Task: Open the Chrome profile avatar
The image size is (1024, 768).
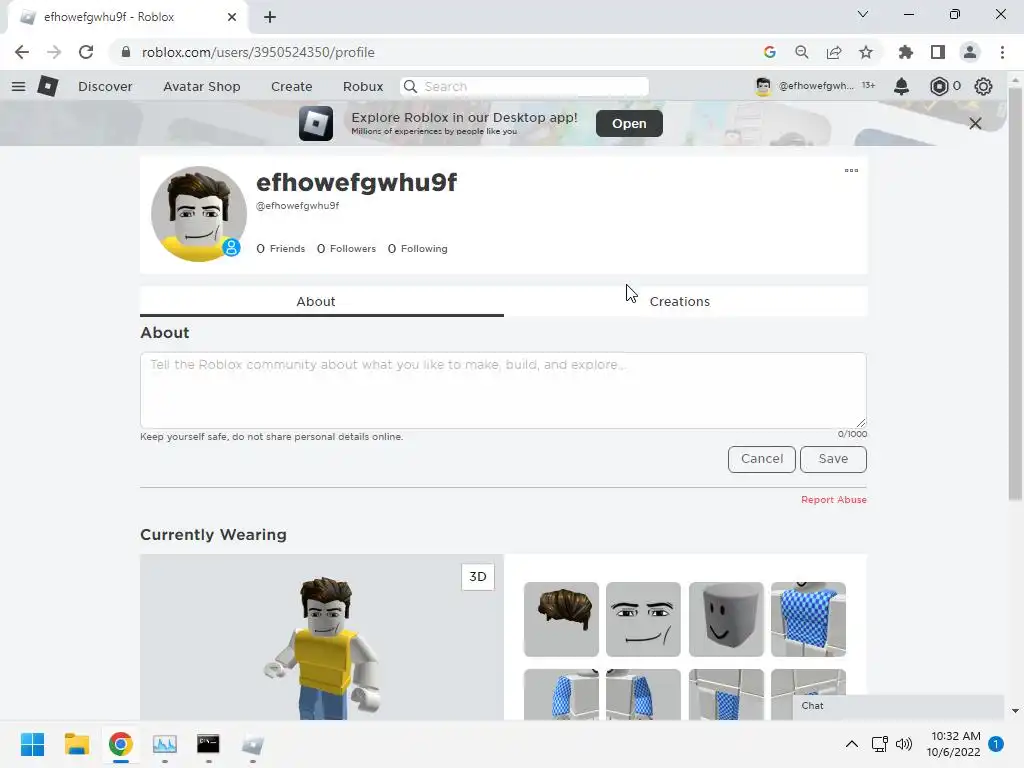Action: pos(970,52)
